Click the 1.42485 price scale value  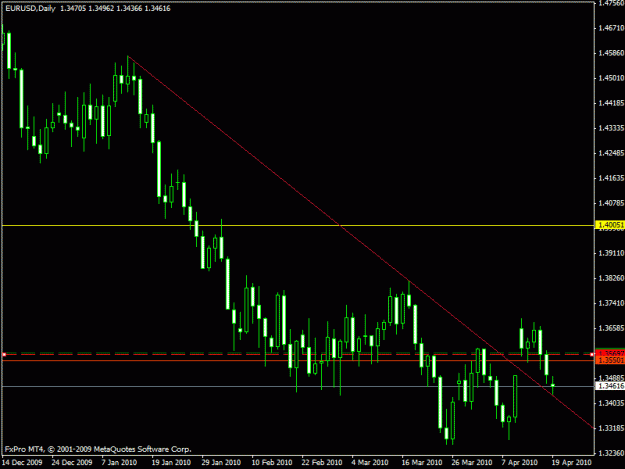click(611, 153)
